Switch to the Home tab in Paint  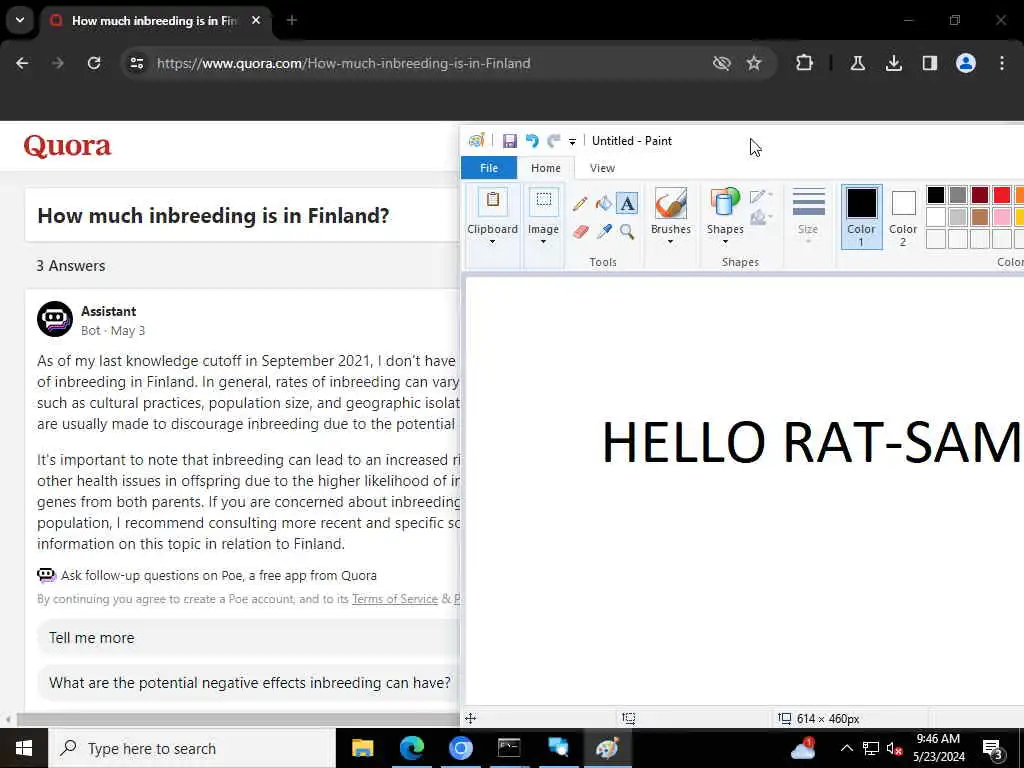pyautogui.click(x=545, y=168)
